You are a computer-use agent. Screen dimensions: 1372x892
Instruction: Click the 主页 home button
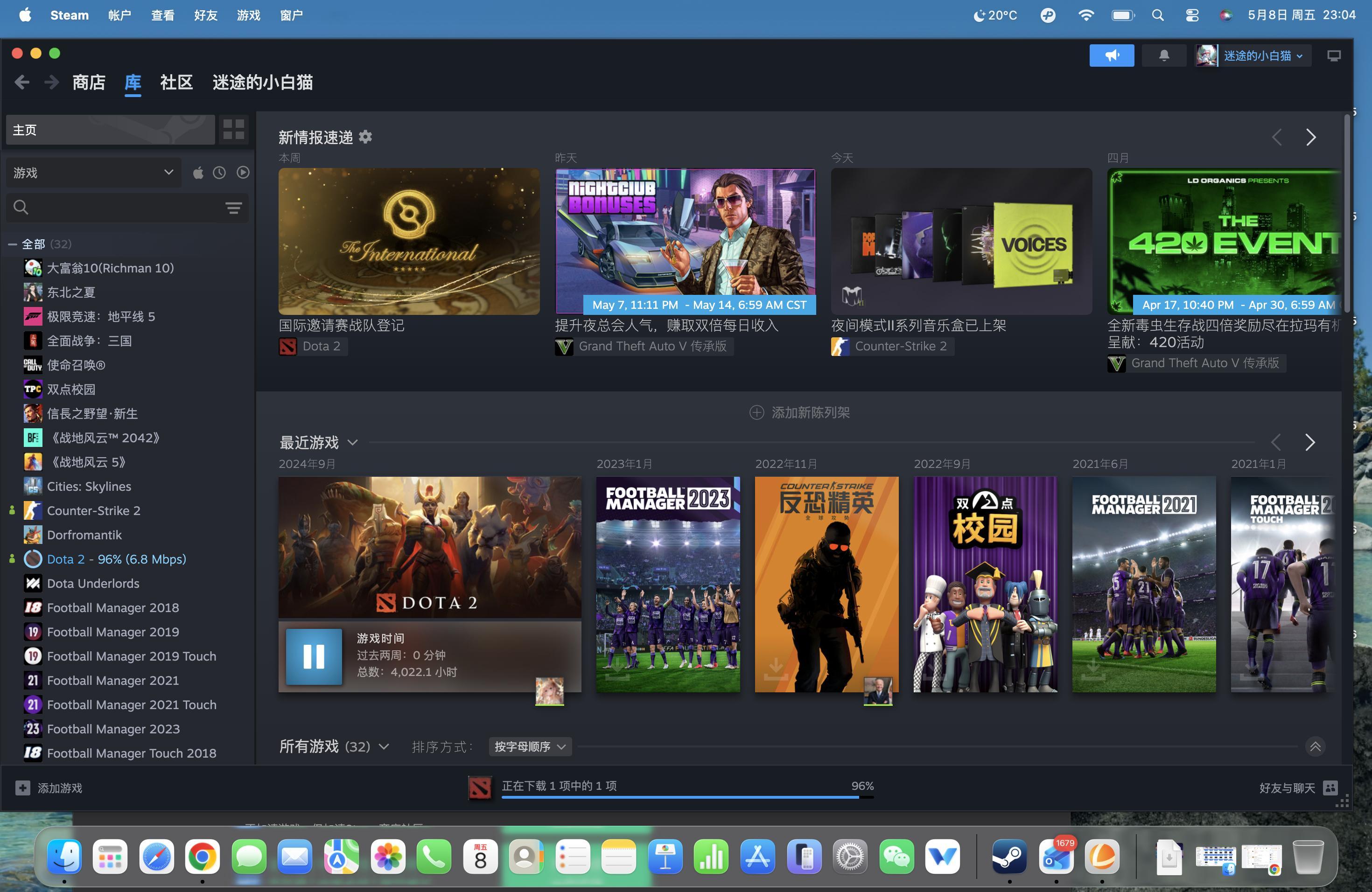tap(111, 130)
